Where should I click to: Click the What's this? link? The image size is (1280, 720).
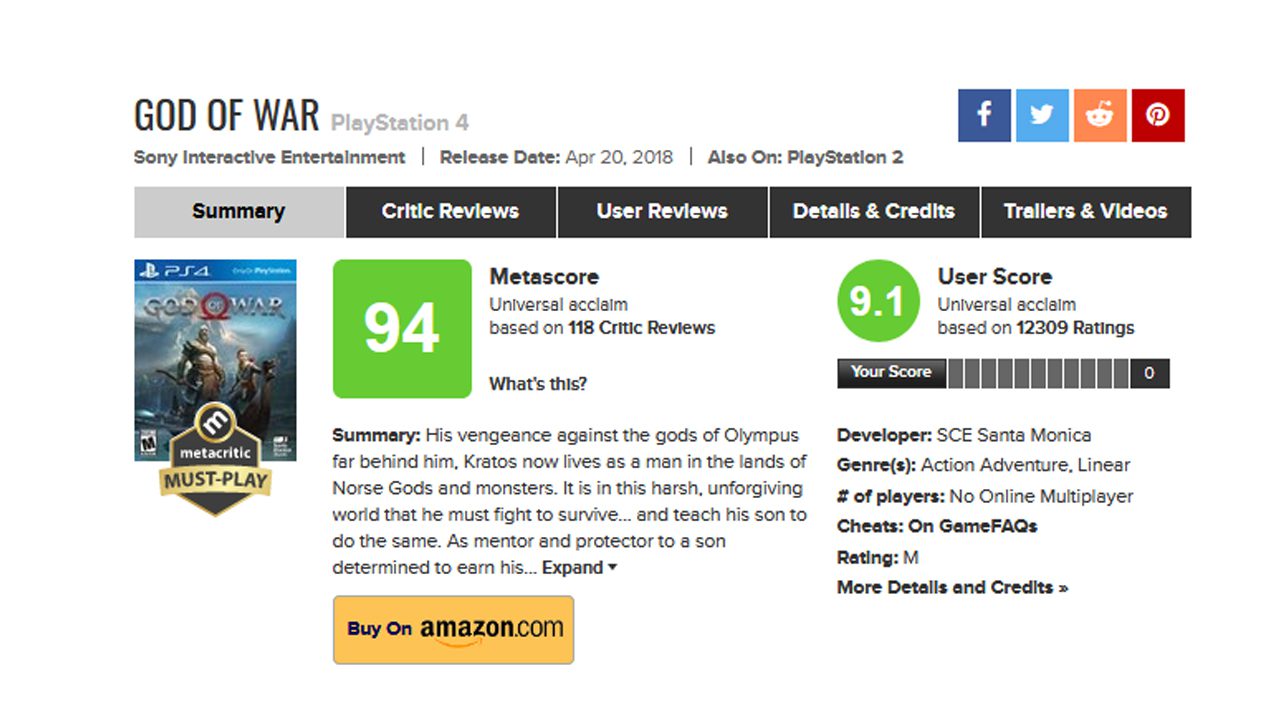coord(538,384)
